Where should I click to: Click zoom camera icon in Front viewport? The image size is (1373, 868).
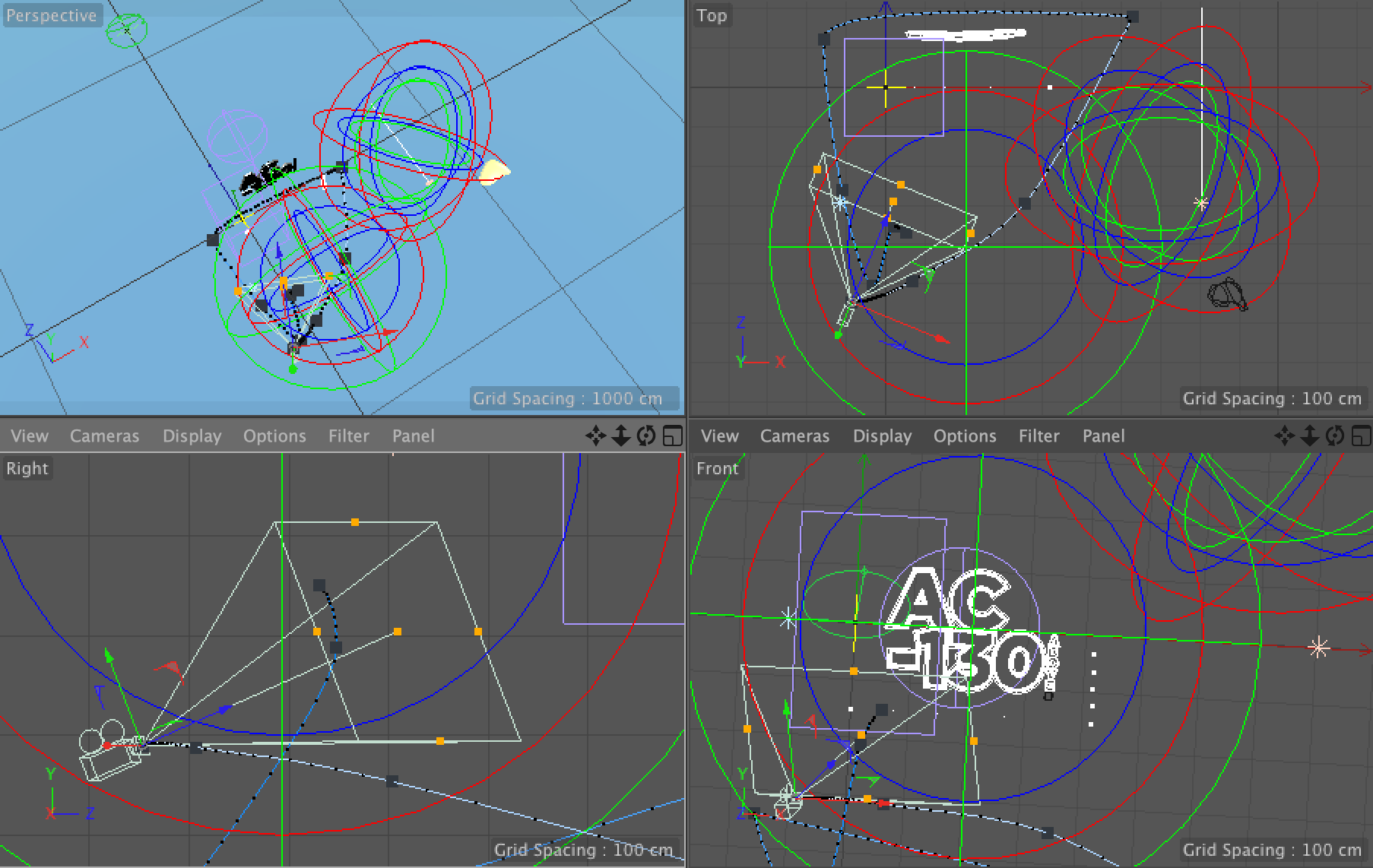pos(1310,436)
